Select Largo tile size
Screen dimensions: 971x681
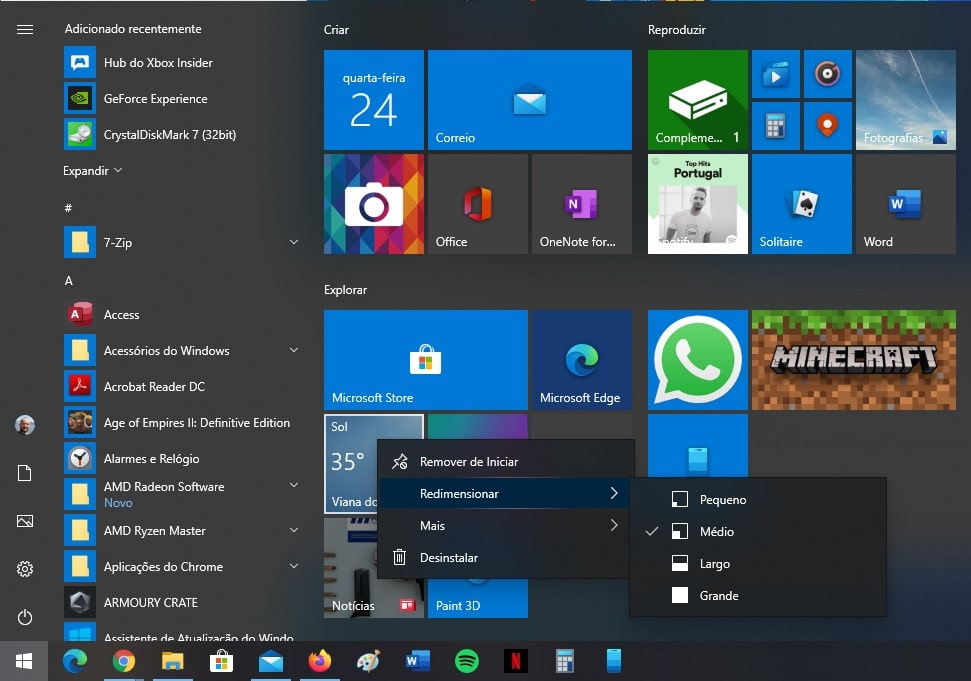tap(758, 563)
